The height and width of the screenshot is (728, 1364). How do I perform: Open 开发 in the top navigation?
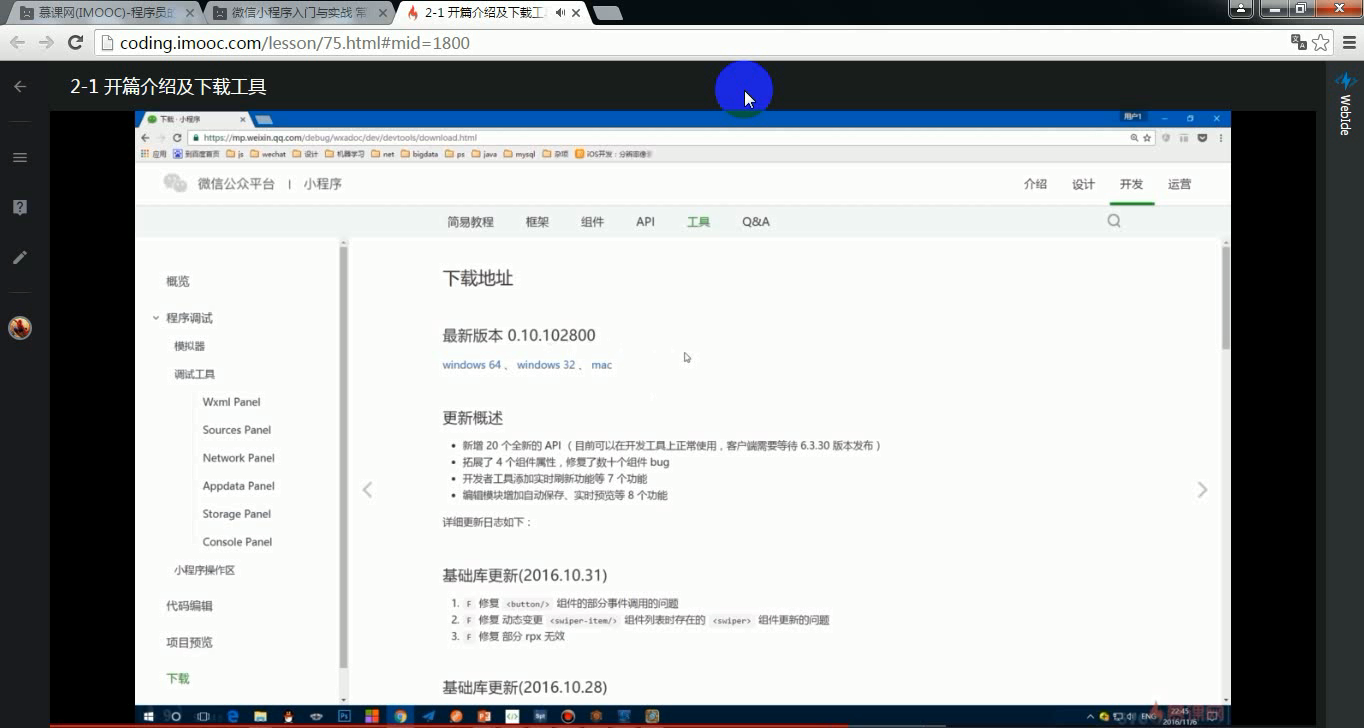(x=1131, y=184)
